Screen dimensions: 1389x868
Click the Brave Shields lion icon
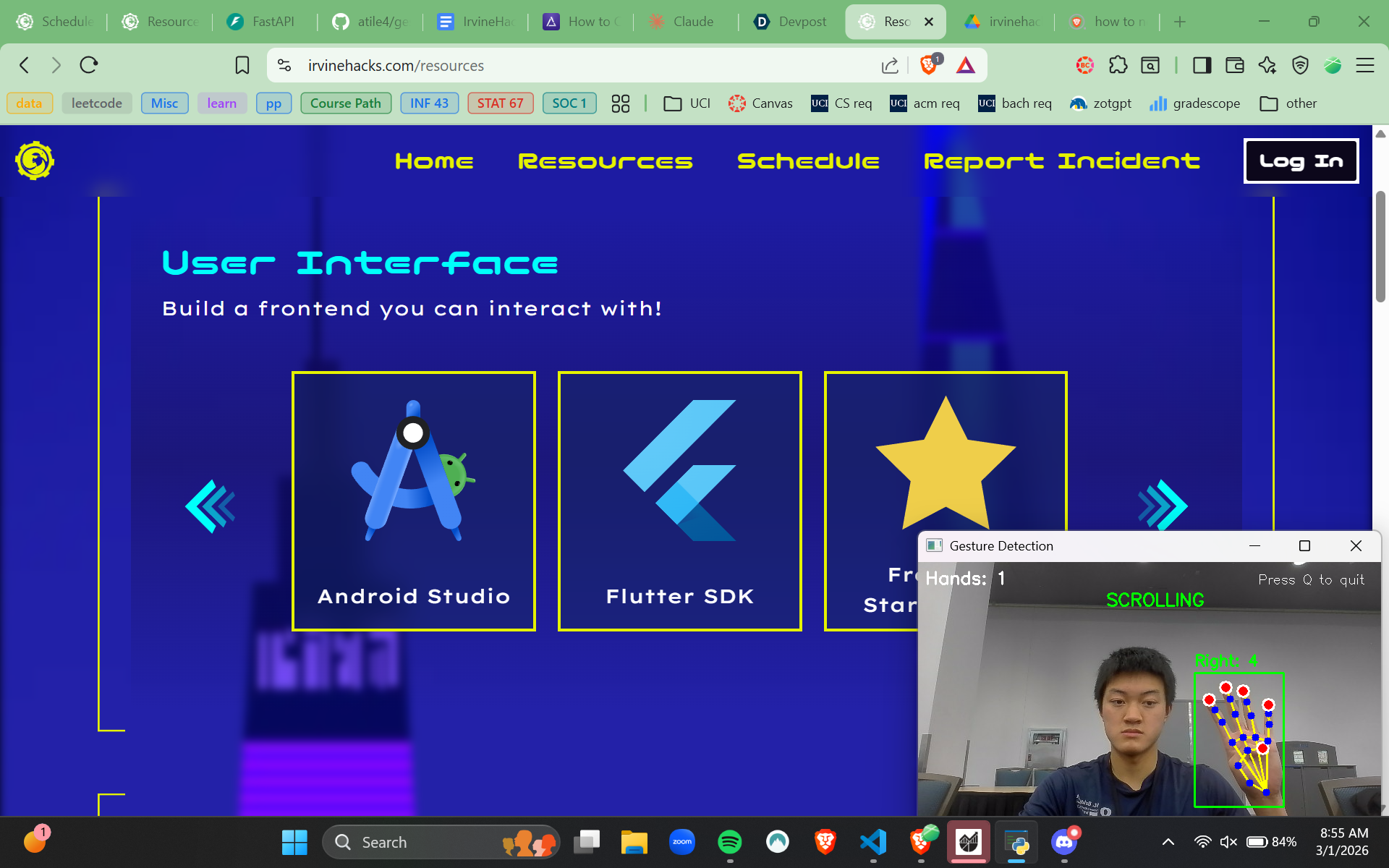[929, 65]
